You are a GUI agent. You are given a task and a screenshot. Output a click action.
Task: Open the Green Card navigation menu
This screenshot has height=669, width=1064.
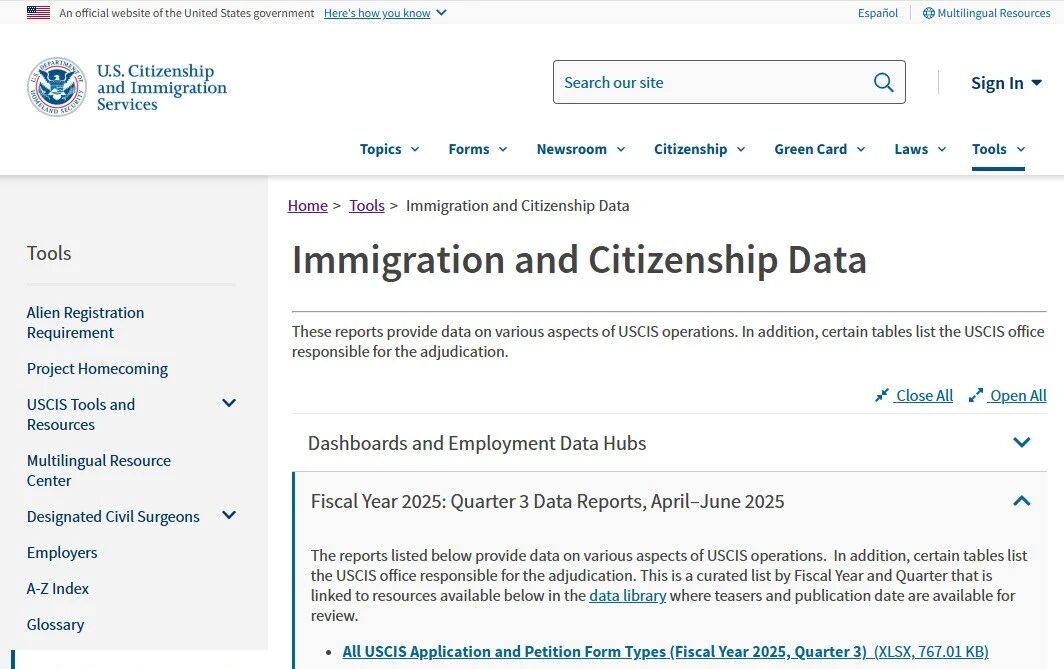[819, 149]
